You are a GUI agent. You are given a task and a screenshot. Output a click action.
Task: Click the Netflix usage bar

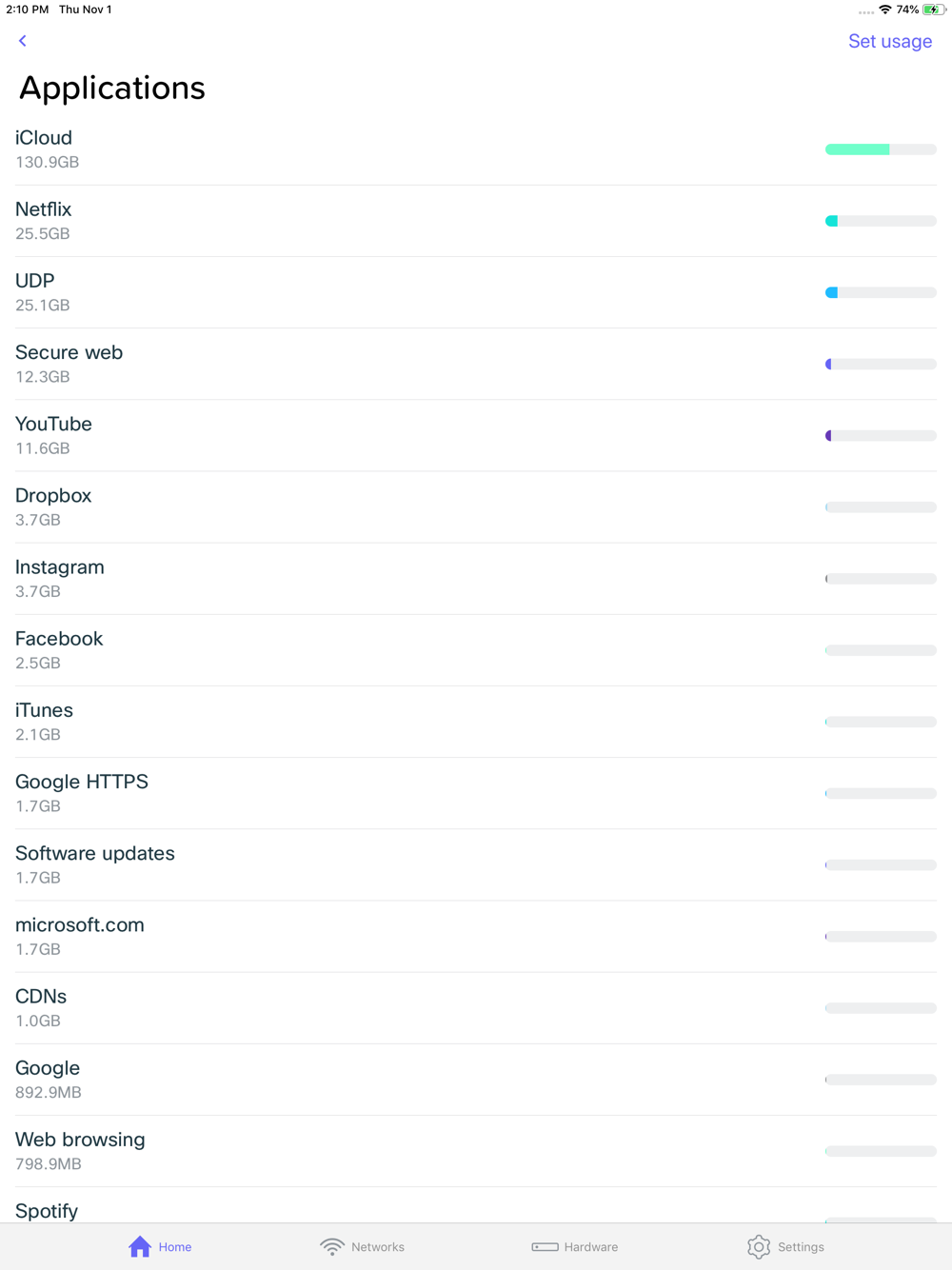tap(881, 221)
